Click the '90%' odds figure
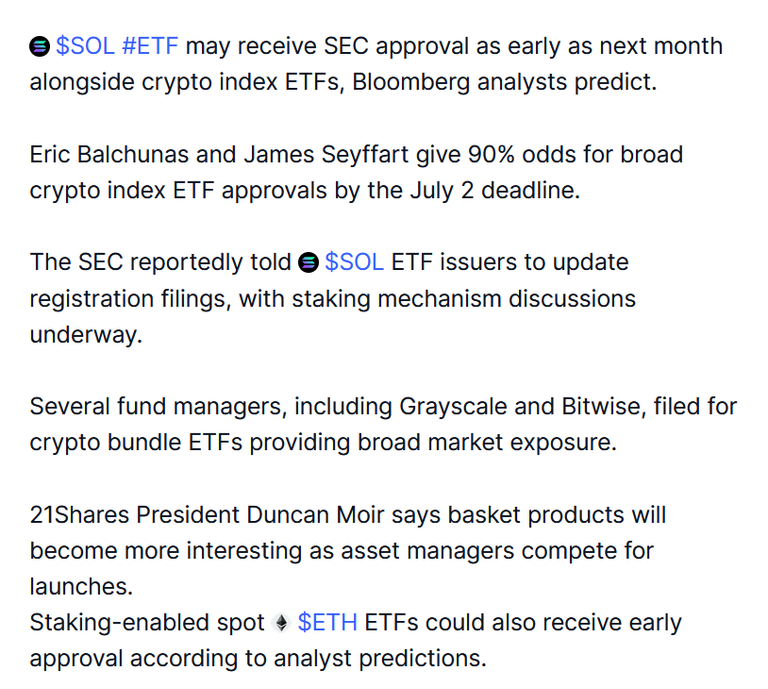The image size is (768, 689). tap(491, 154)
